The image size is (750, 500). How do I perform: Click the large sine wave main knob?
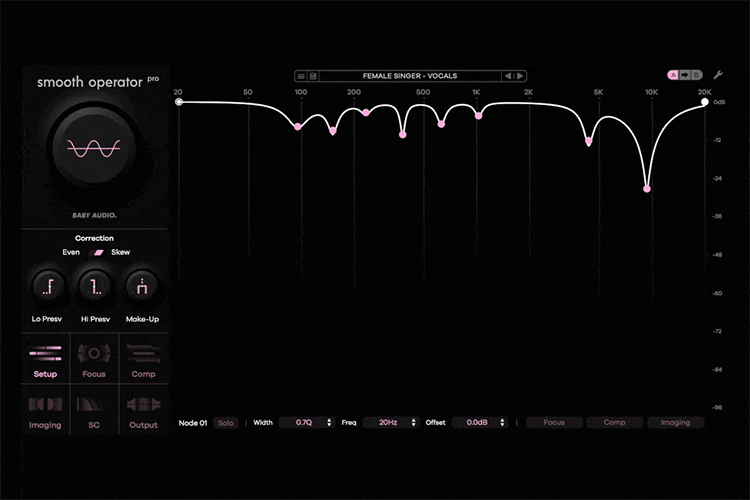click(94, 148)
